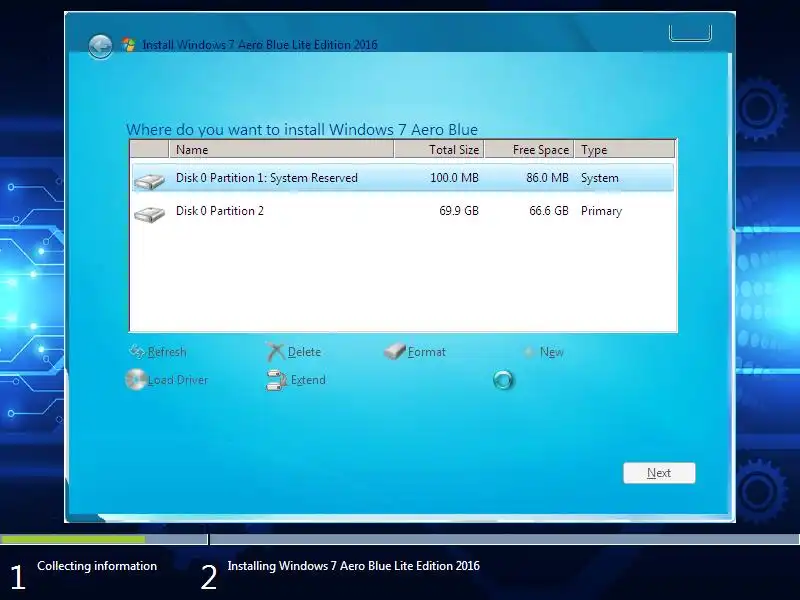Click the 66.6 GB free space cell
This screenshot has width=800, height=600.
tap(548, 211)
